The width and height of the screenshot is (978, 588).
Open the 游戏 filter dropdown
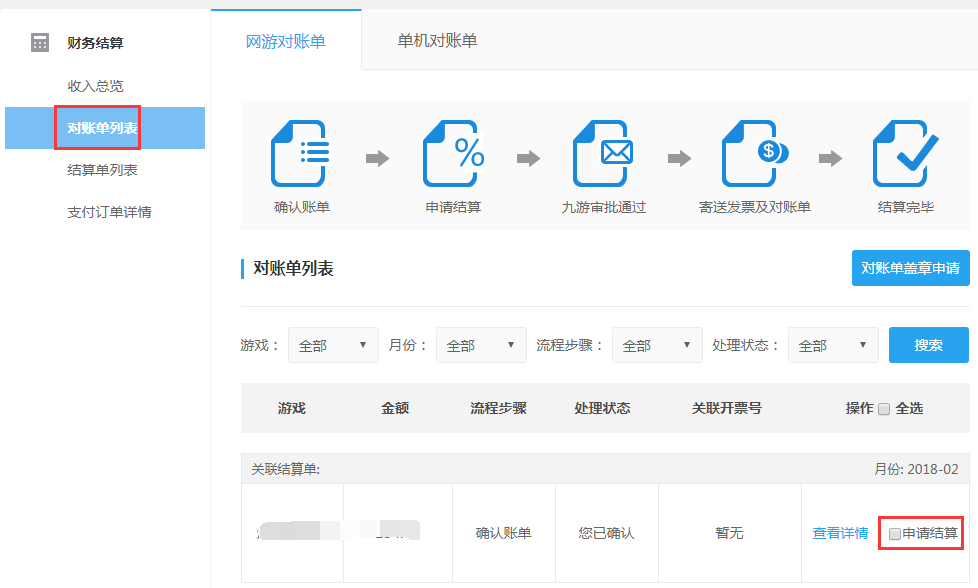click(333, 345)
